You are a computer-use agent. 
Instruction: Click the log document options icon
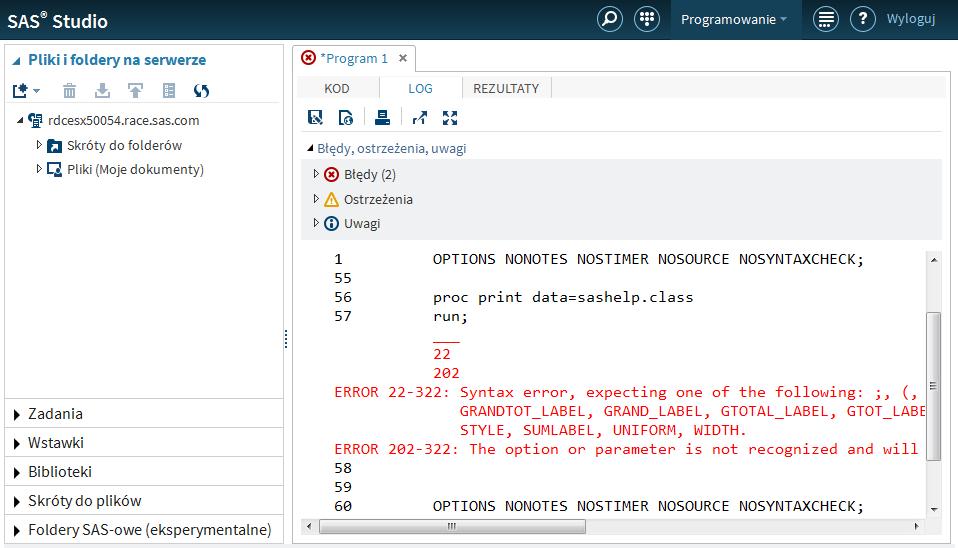point(346,117)
